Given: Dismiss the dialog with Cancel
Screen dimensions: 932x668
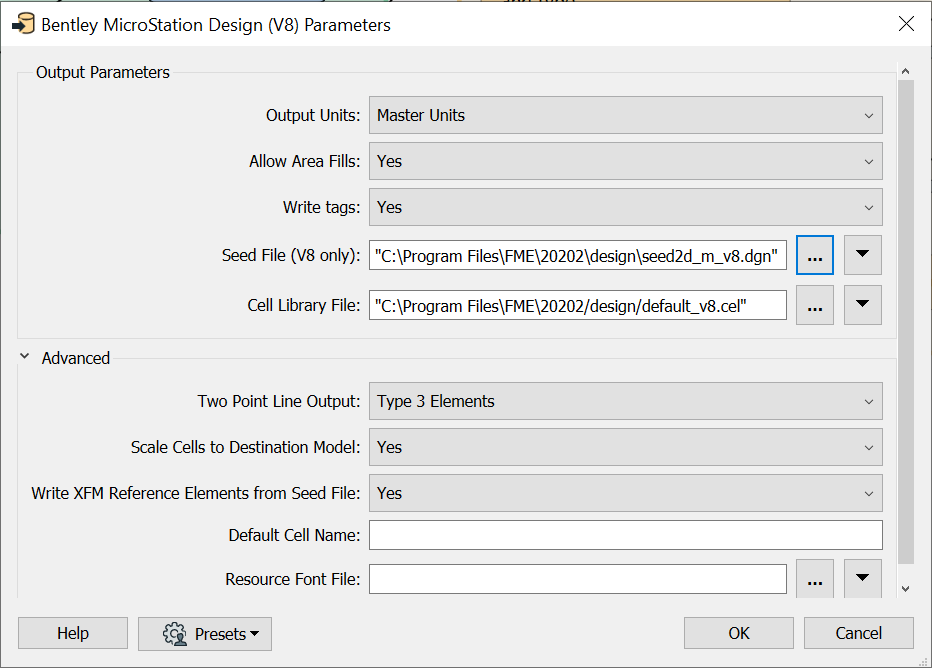Looking at the screenshot, I should (x=858, y=633).
